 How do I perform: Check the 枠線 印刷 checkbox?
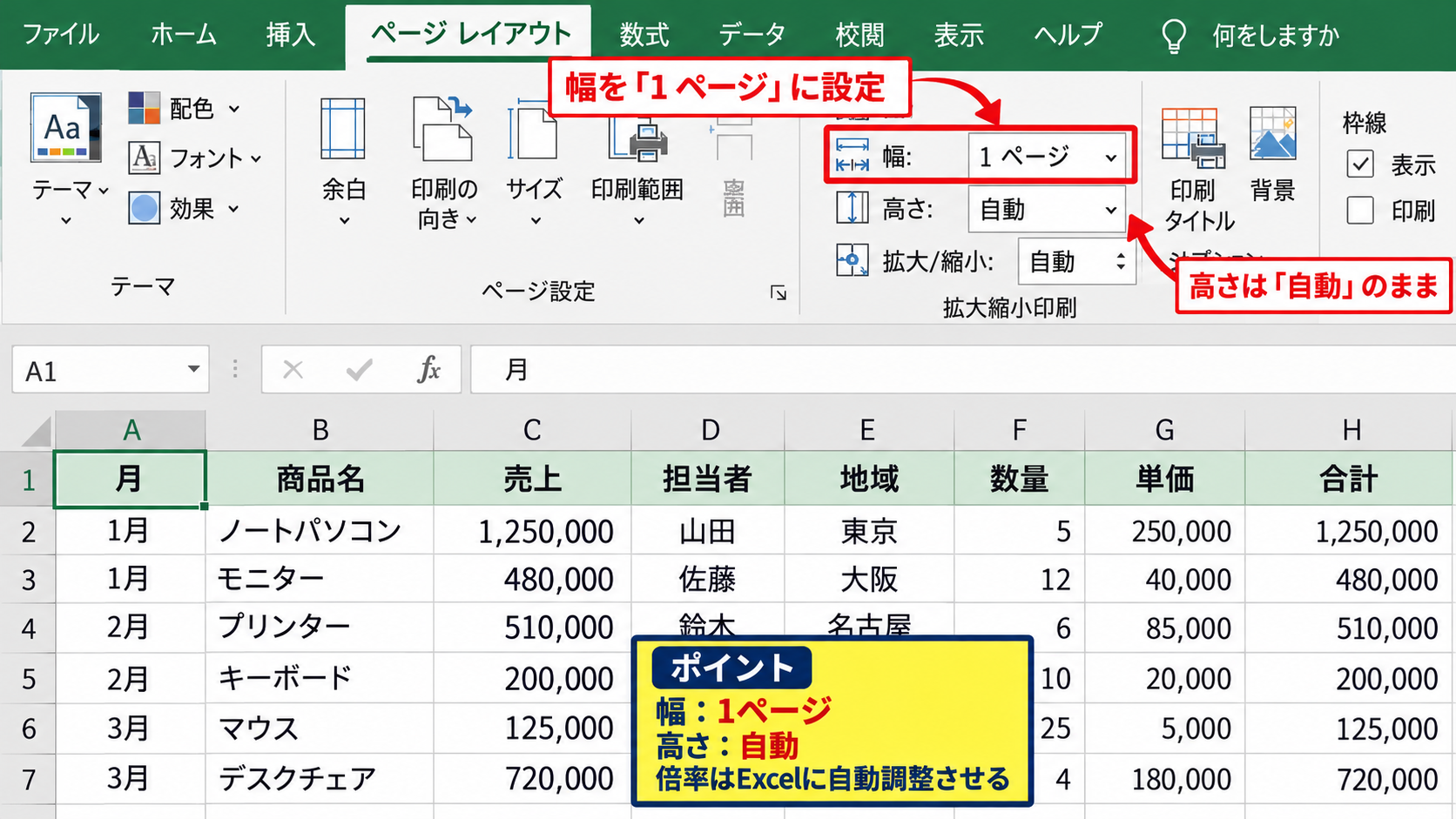[1360, 210]
